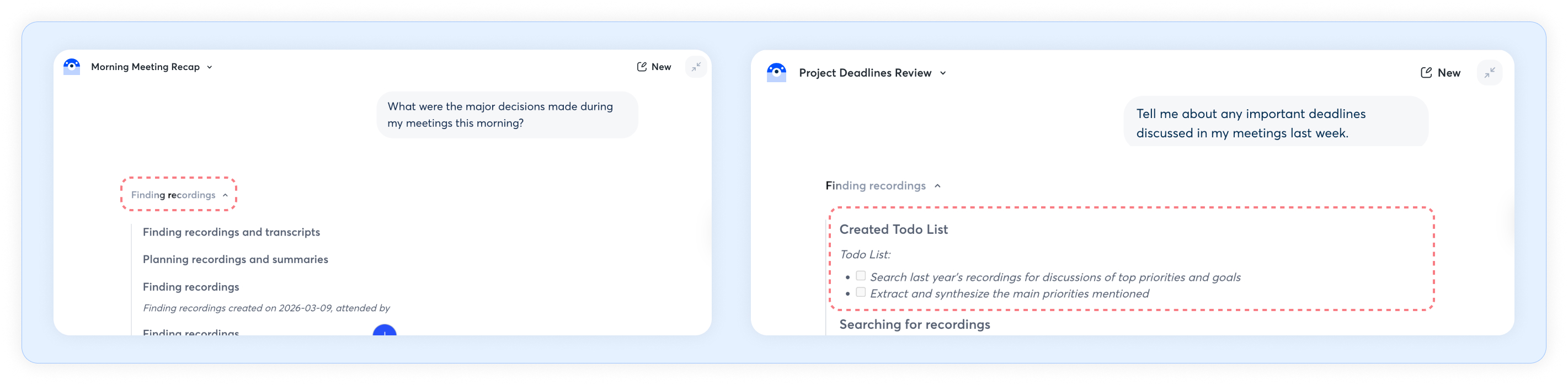This screenshot has height=385, width=1568.
Task: Tick the 'Extract and synthesize' todo checkbox
Action: [x=861, y=292]
